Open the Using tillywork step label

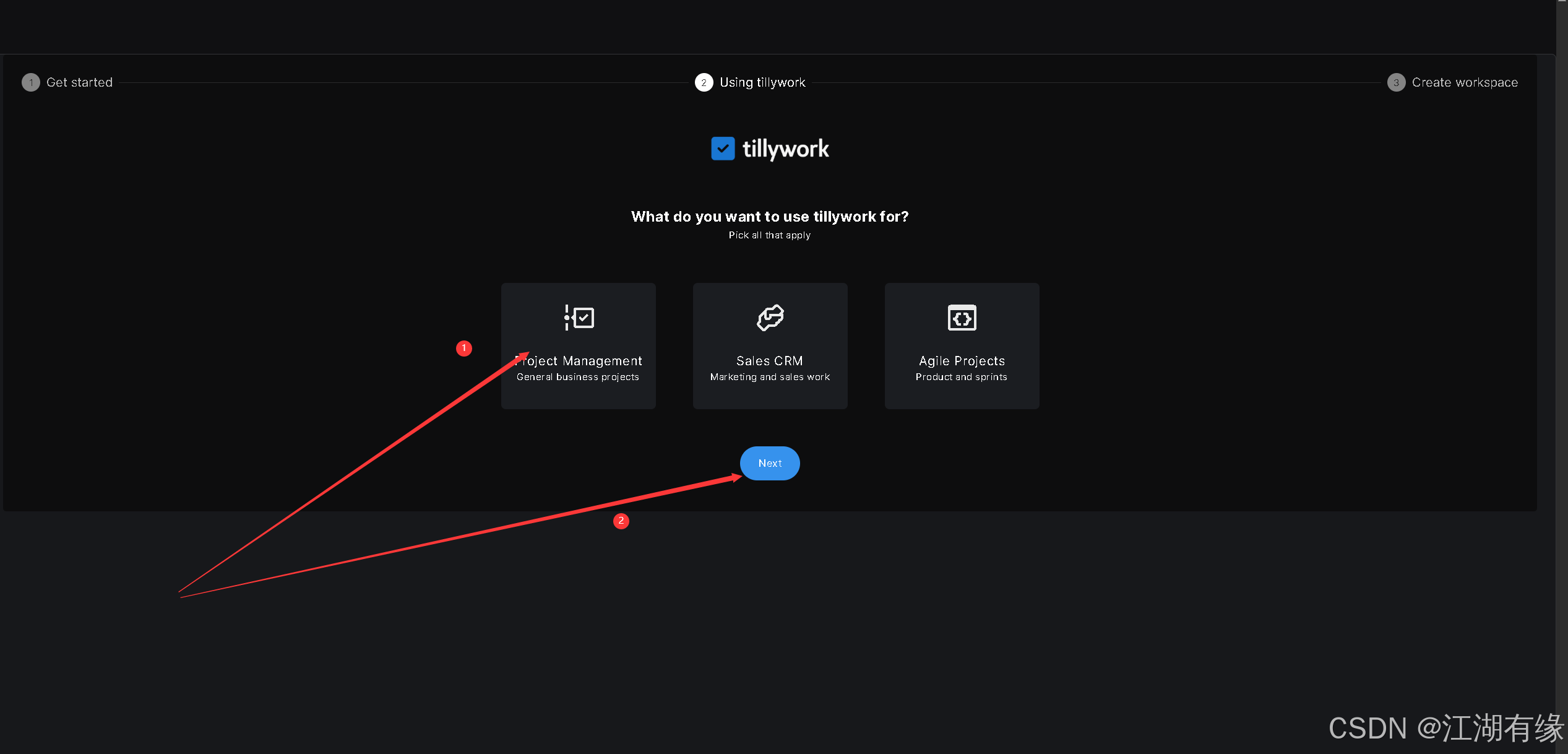(762, 82)
